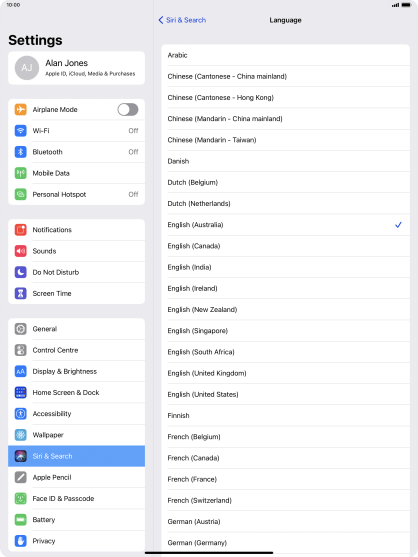
Task: Tap the Wi-Fi icon in sidebar
Action: click(21, 130)
